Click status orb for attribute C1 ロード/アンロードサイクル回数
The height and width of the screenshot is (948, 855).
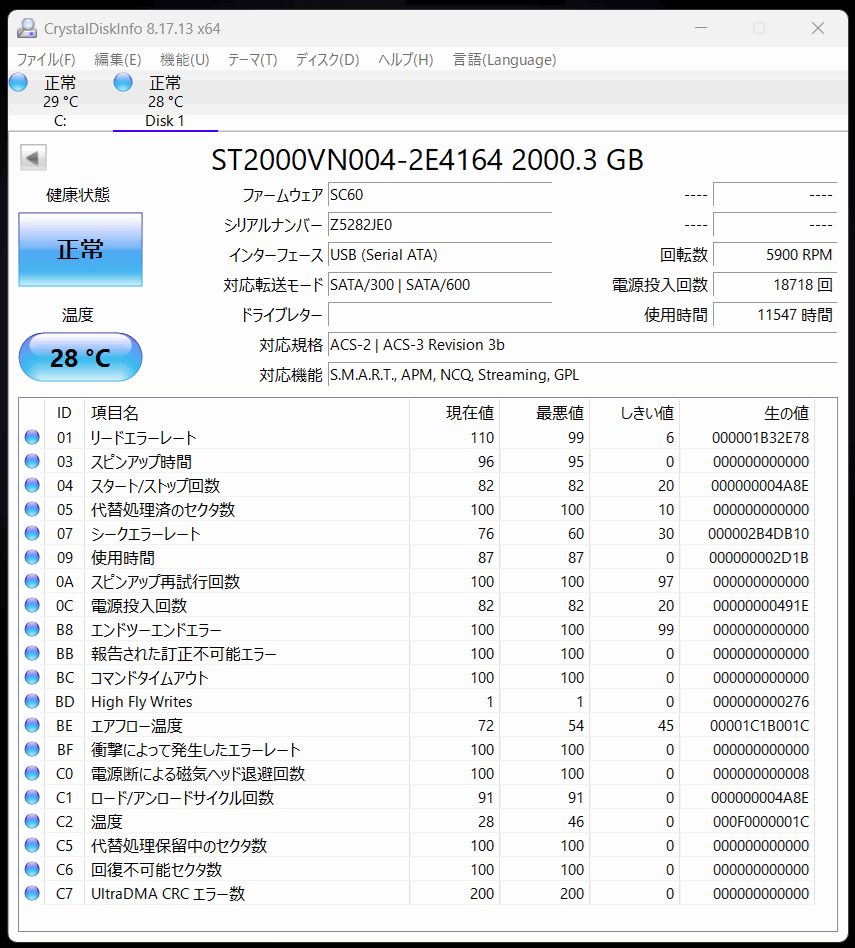pyautogui.click(x=32, y=797)
